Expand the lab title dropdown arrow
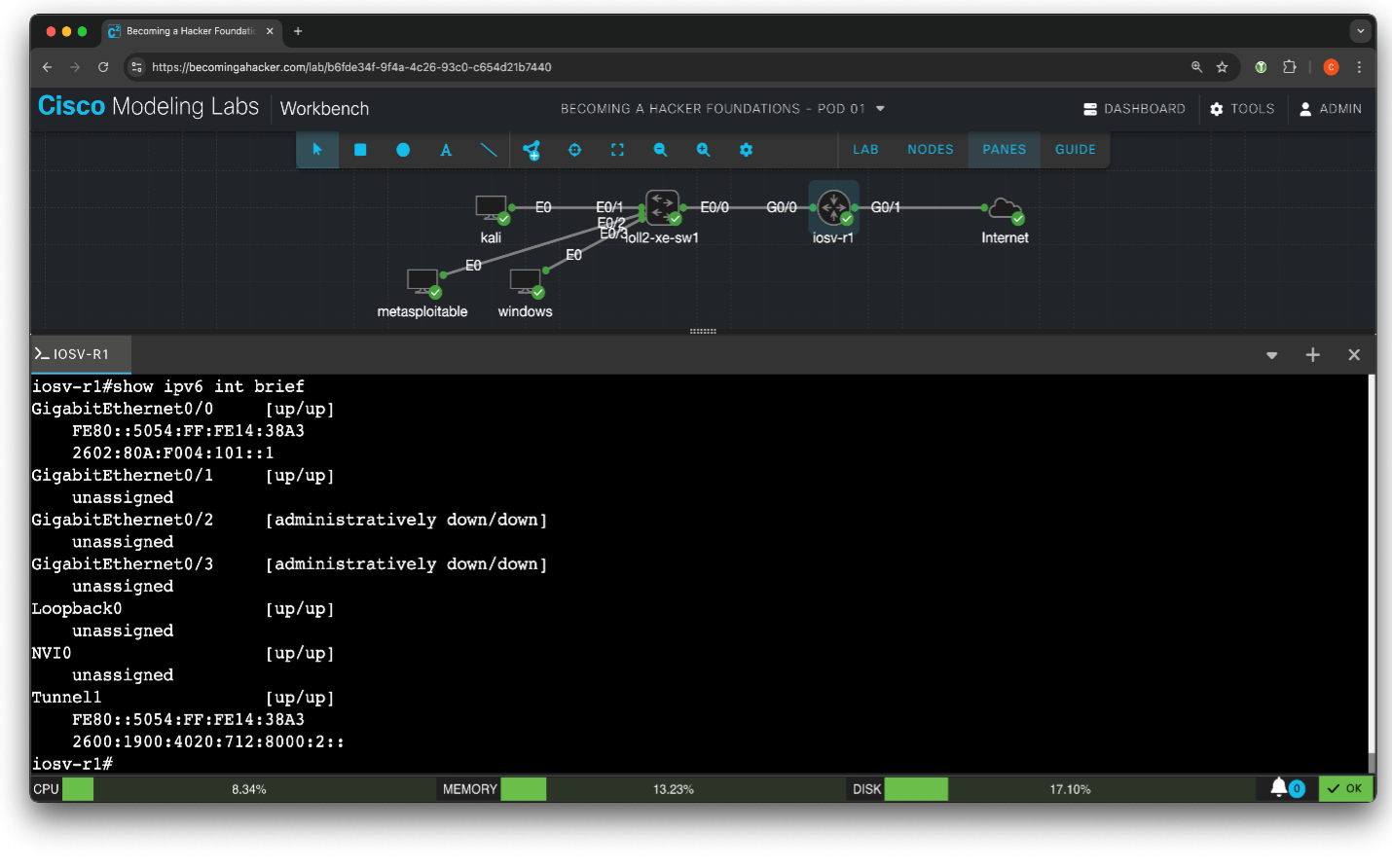This screenshot has height=868, width=1392. click(x=880, y=109)
